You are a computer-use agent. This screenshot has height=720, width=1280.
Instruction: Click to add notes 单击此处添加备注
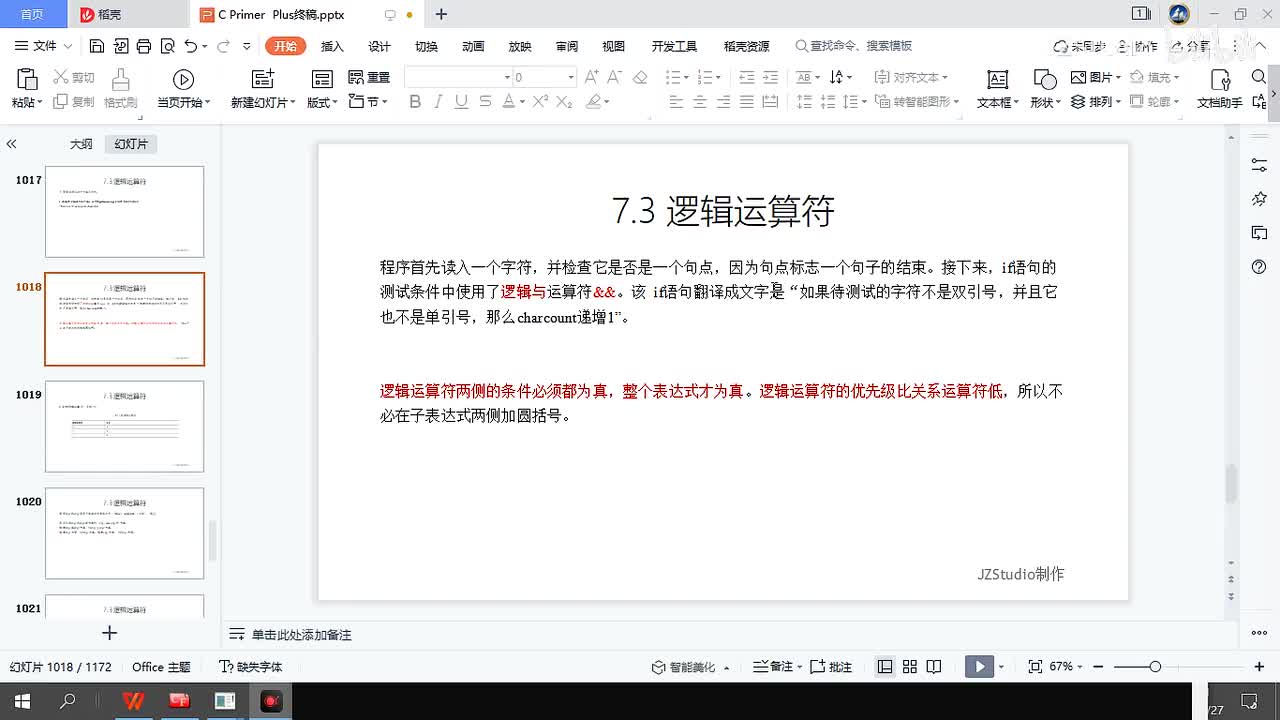tap(301, 635)
